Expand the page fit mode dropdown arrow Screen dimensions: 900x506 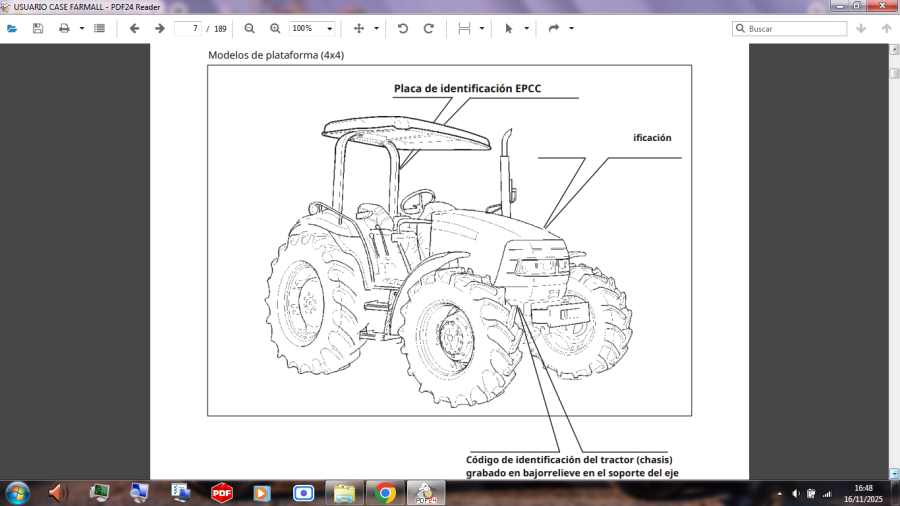point(376,29)
